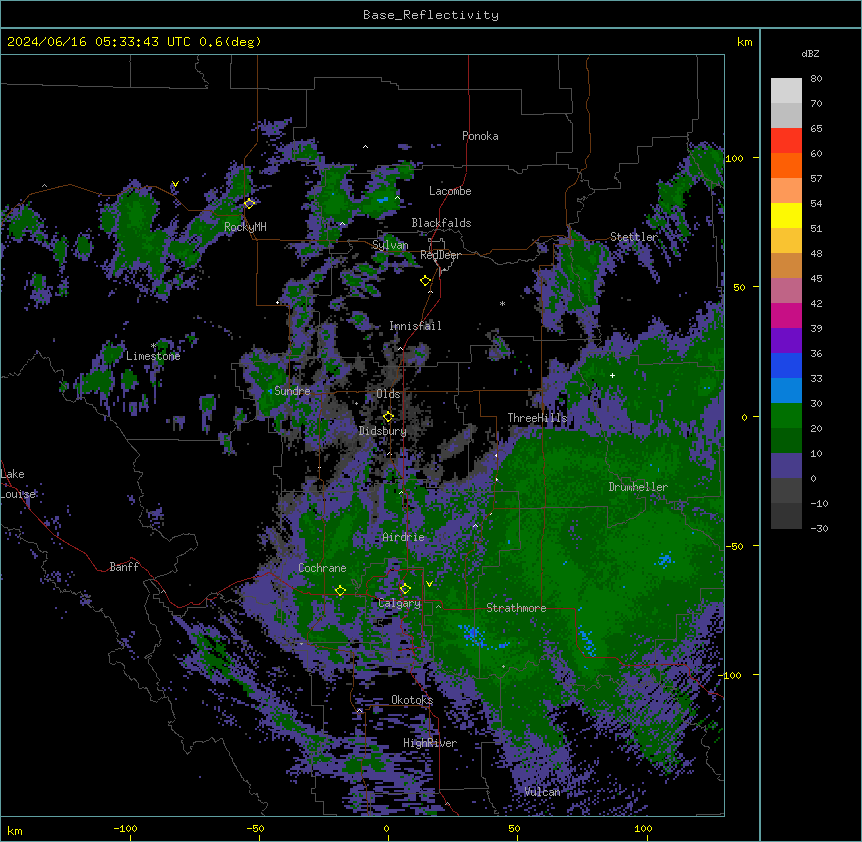Click the yellow V marker northwest of RockyMH
This screenshot has height=842, width=862.
tap(175, 184)
